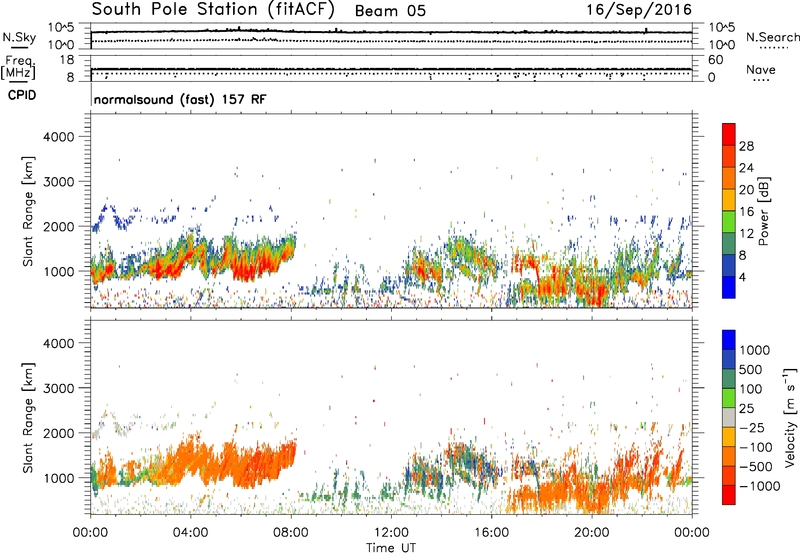The height and width of the screenshot is (554, 800).
Task: Click the blue bottom of power colorbar
Action: coord(729,288)
